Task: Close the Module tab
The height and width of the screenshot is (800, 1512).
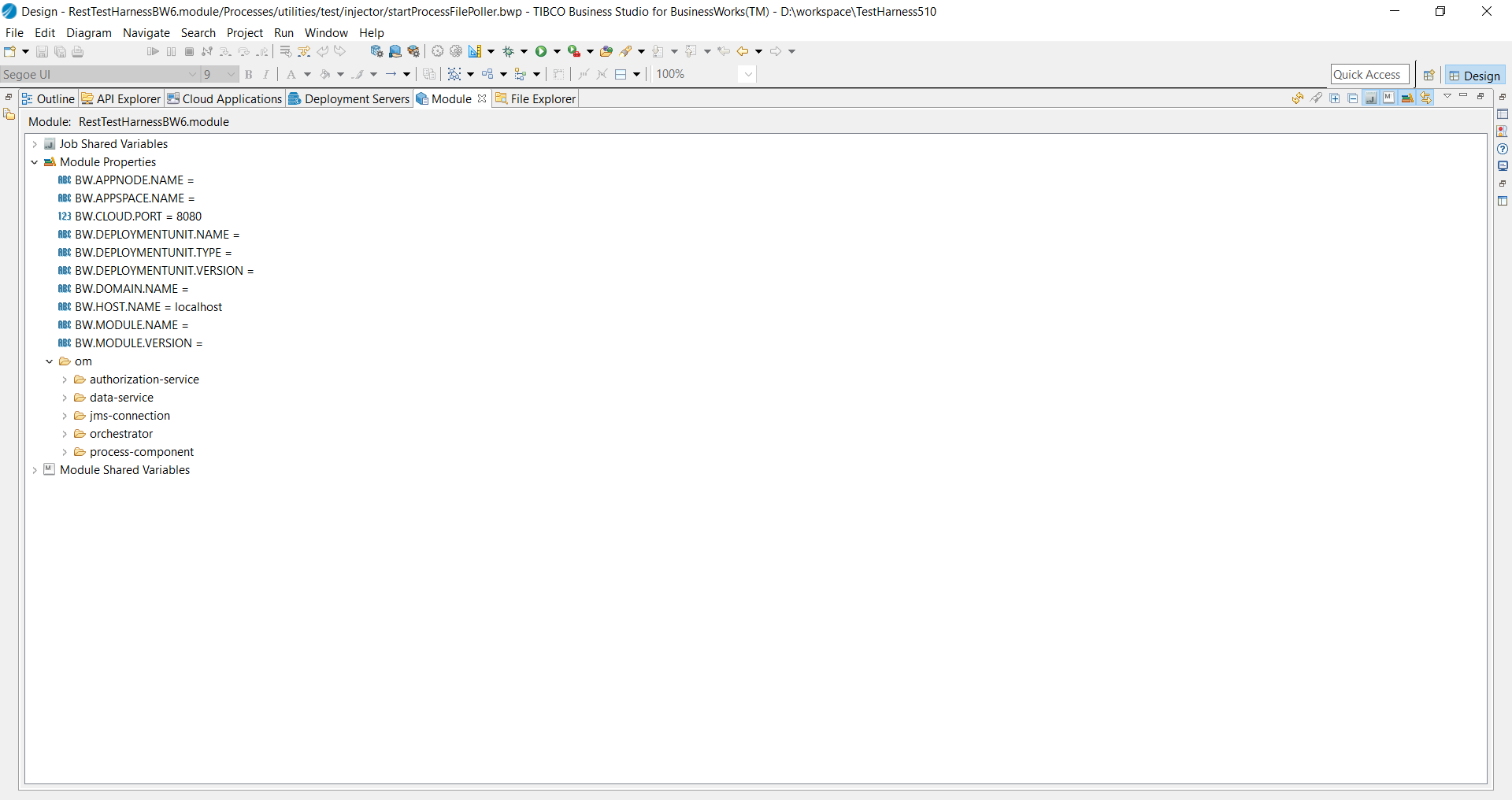Action: tap(482, 98)
